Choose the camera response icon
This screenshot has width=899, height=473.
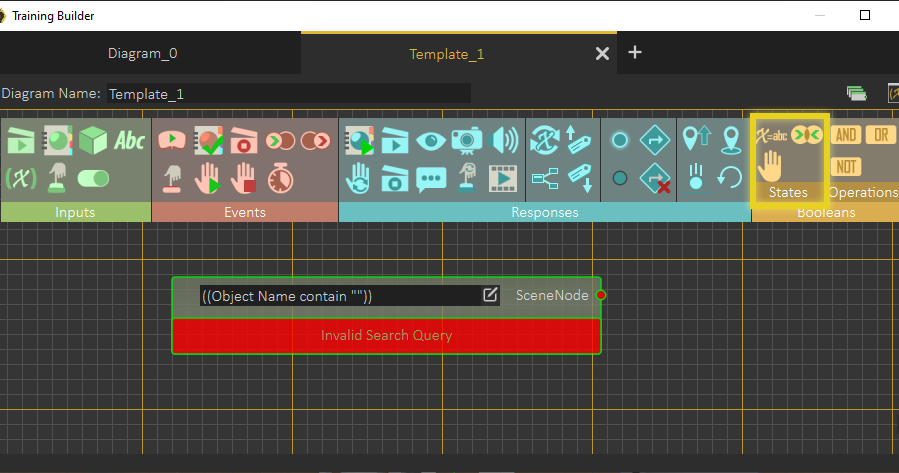[x=467, y=141]
